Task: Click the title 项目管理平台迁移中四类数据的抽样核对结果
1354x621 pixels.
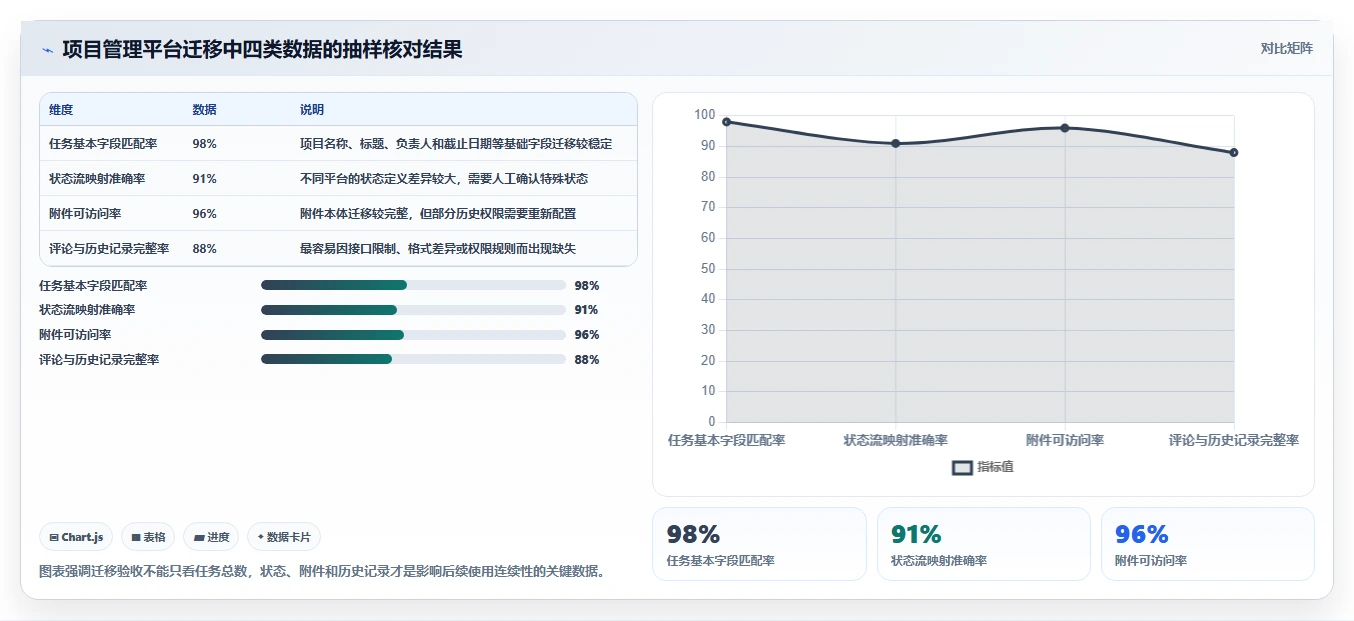Action: [x=262, y=49]
